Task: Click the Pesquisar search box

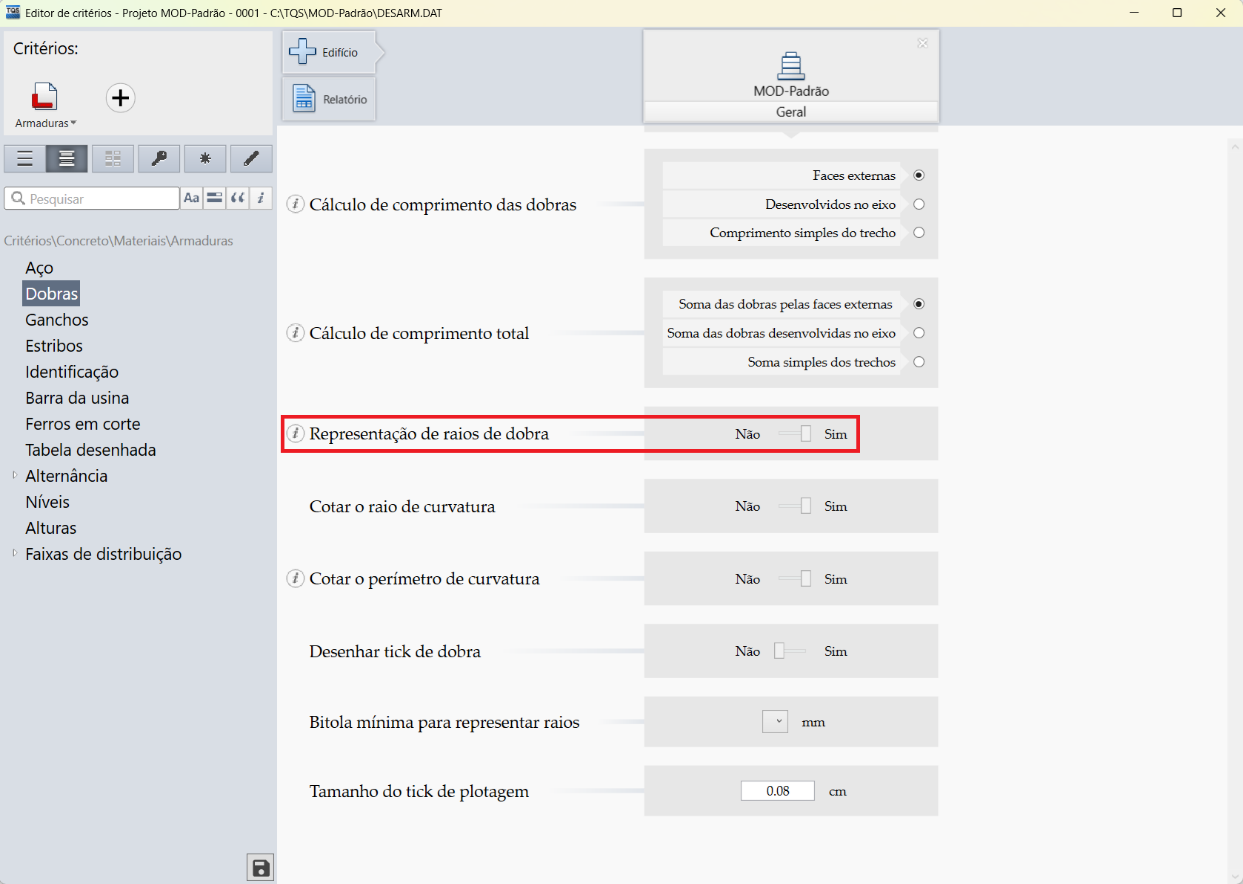Action: [91, 198]
